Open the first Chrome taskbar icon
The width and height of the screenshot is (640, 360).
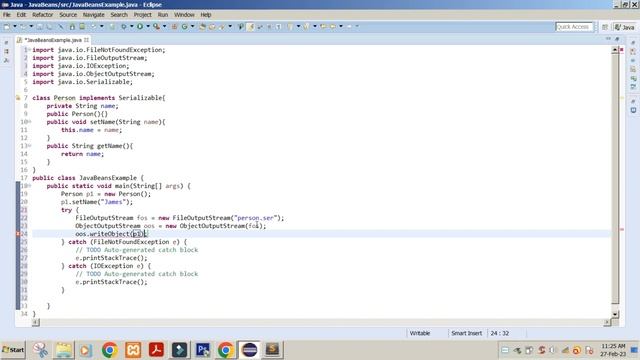tap(109, 350)
